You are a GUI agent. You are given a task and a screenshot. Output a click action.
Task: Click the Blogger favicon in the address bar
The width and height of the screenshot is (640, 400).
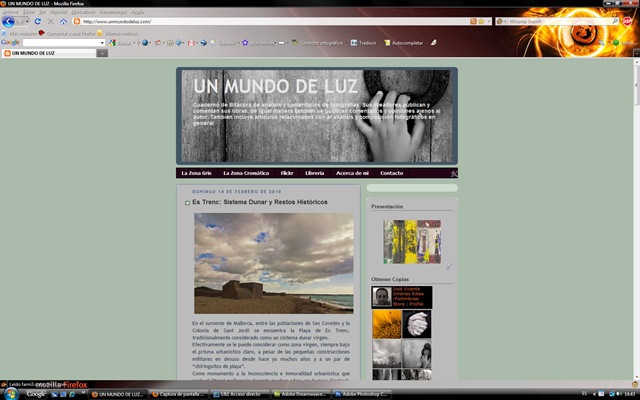click(x=76, y=21)
